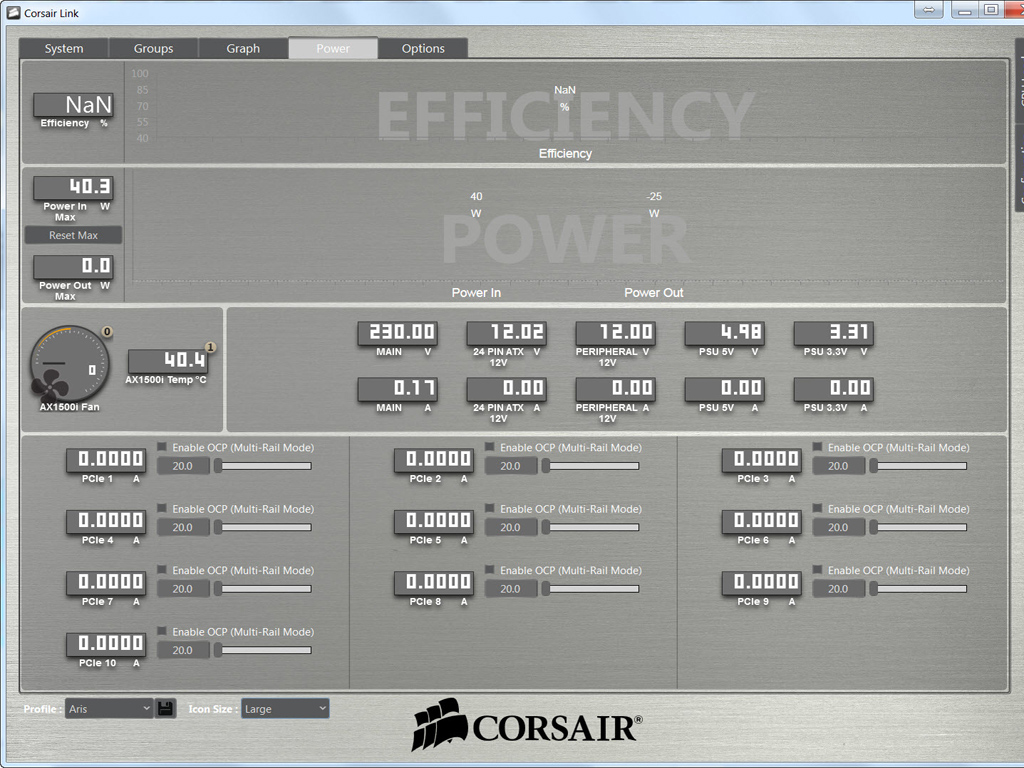Select the PCIe 3 OCP value field

[839, 466]
